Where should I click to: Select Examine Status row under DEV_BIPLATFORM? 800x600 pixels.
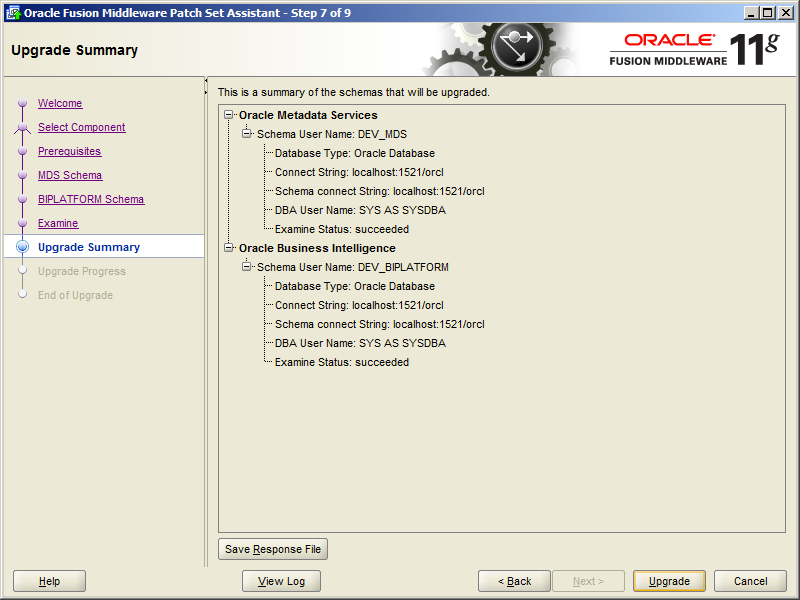pos(342,362)
